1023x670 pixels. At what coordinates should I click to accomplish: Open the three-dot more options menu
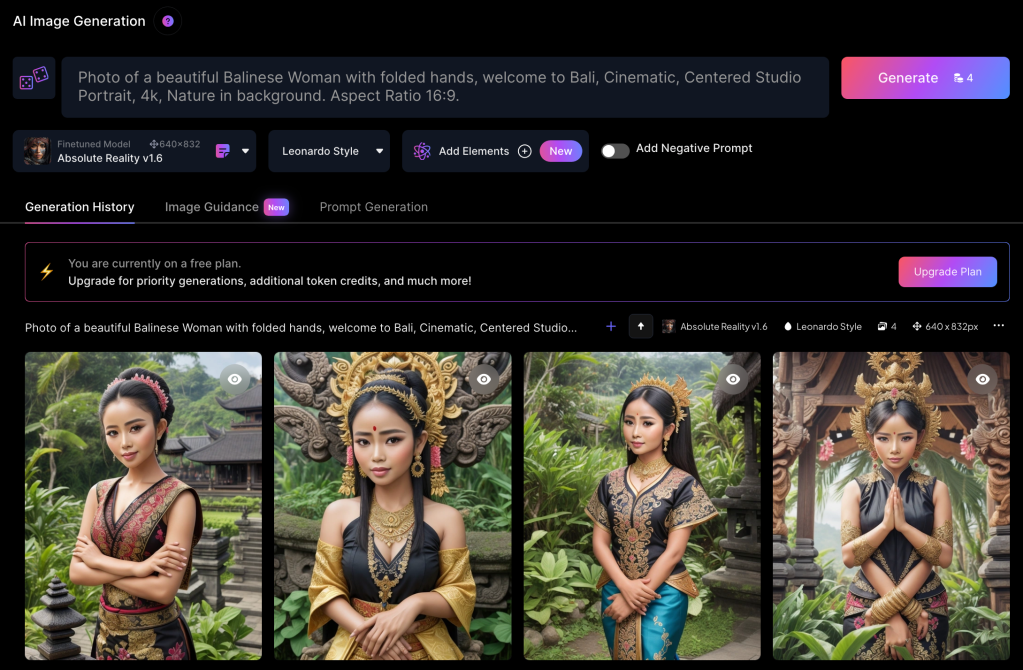(998, 327)
